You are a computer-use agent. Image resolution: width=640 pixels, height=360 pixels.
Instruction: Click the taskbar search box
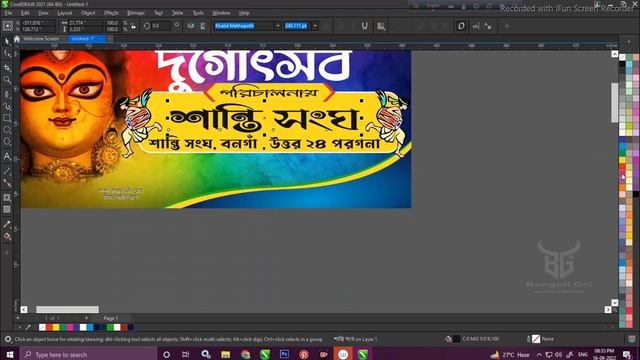(x=89, y=354)
